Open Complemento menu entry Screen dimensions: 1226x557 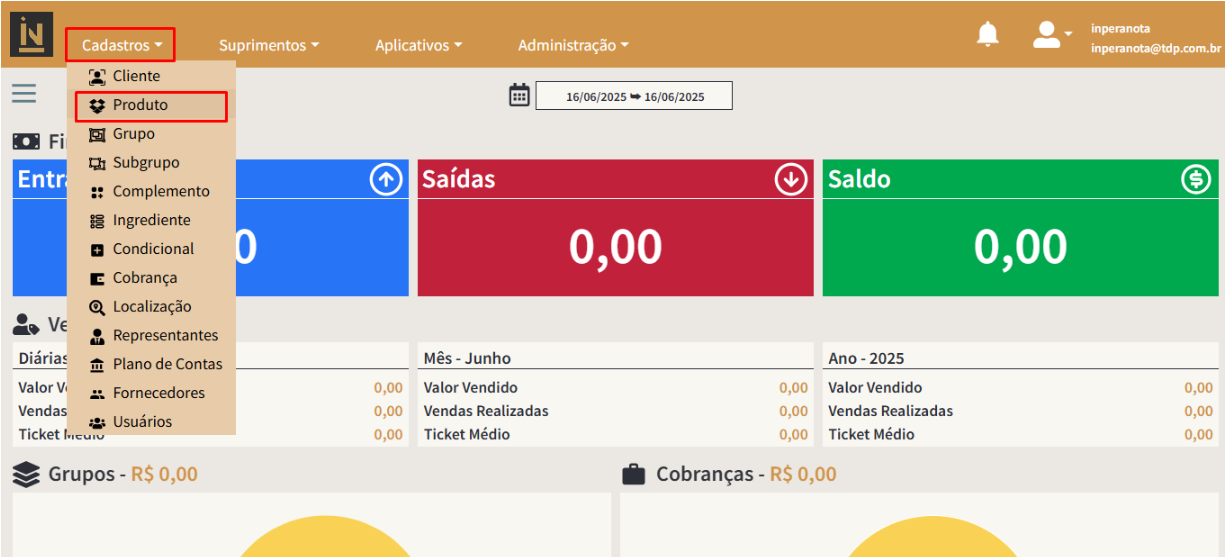pyautogui.click(x=152, y=192)
